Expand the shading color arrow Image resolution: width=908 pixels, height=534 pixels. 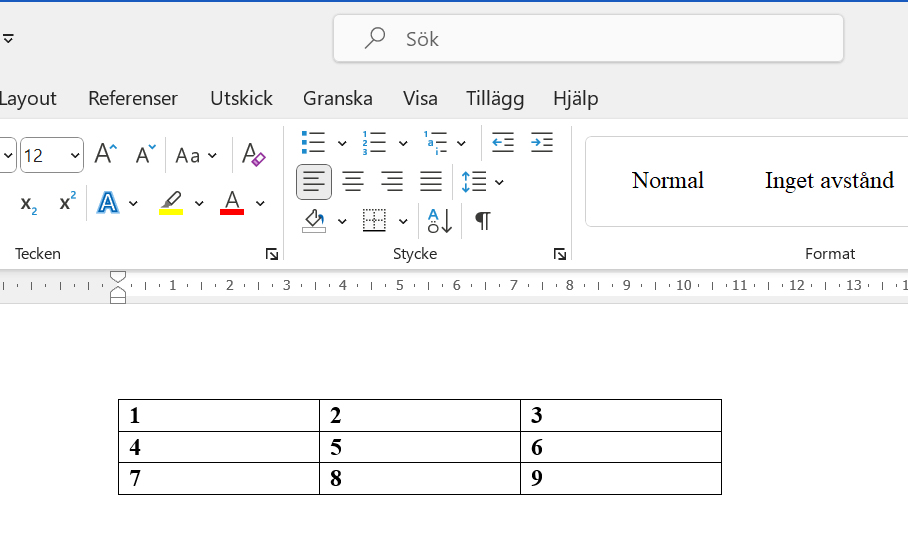tap(342, 221)
